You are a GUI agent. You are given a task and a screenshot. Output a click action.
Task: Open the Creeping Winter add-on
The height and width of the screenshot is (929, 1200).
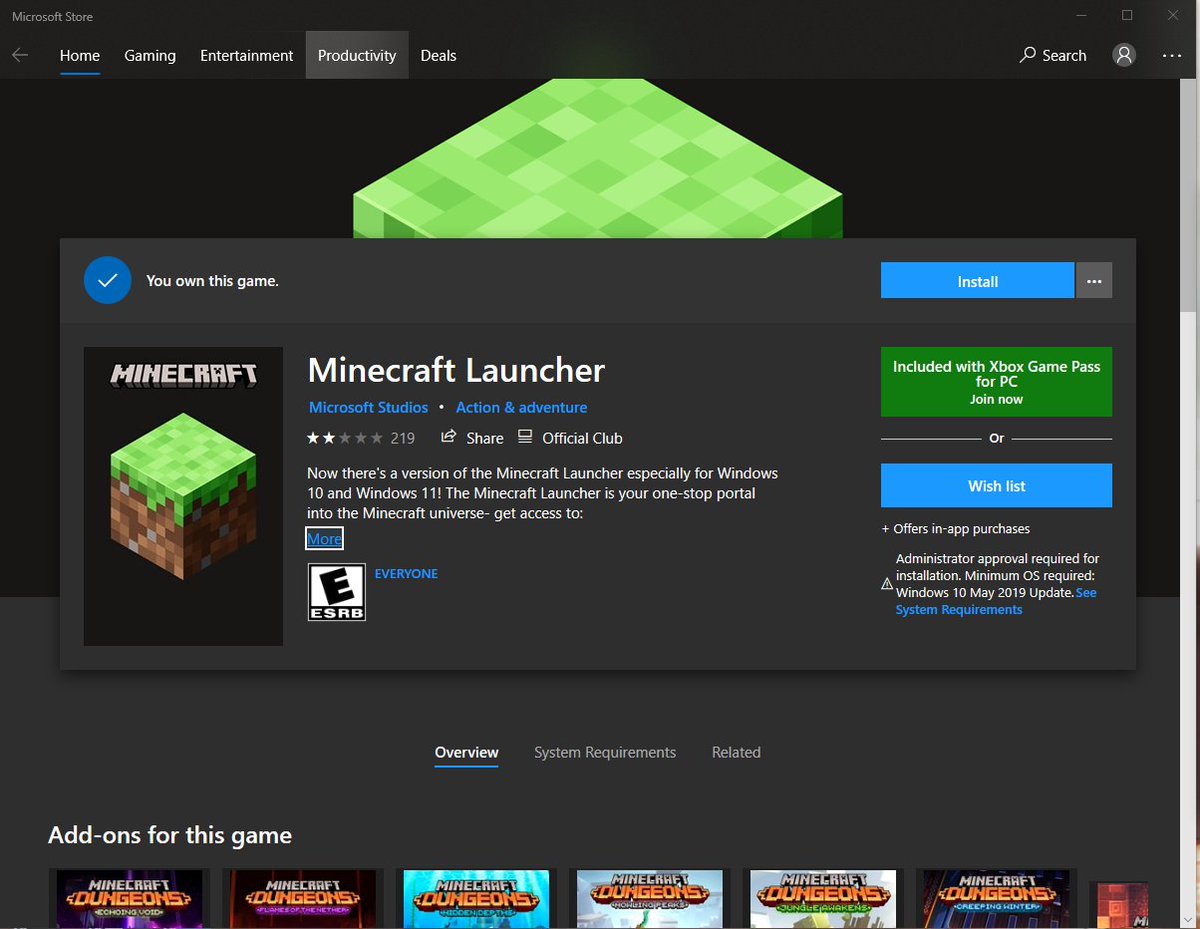(x=997, y=899)
